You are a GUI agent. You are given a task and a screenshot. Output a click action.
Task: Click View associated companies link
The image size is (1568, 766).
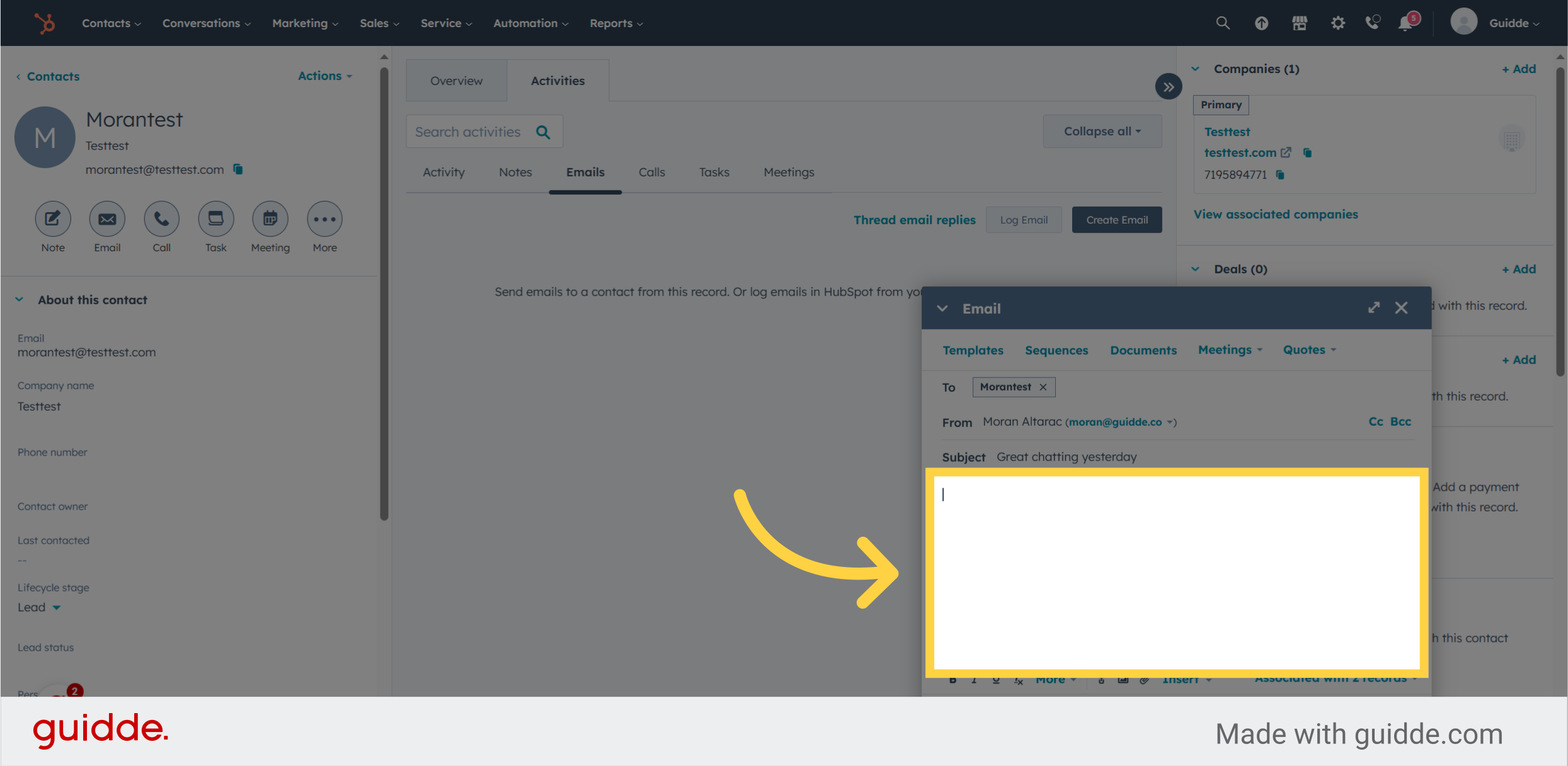click(x=1276, y=214)
